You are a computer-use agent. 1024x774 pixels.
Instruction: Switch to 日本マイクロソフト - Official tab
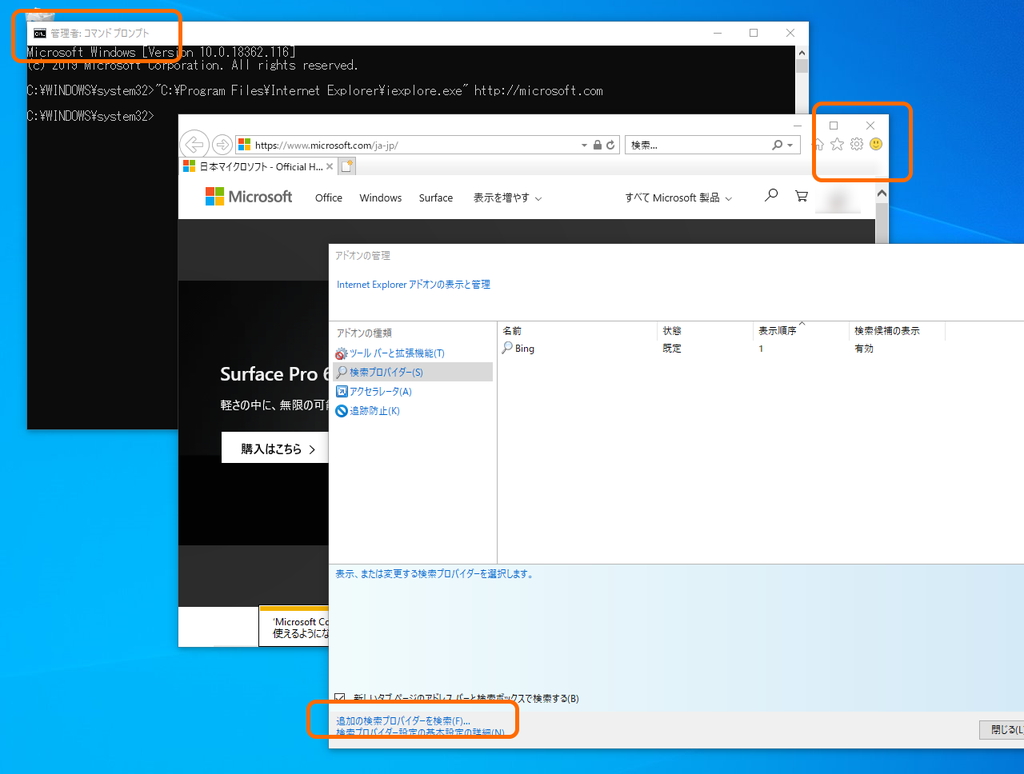pyautogui.click(x=259, y=167)
